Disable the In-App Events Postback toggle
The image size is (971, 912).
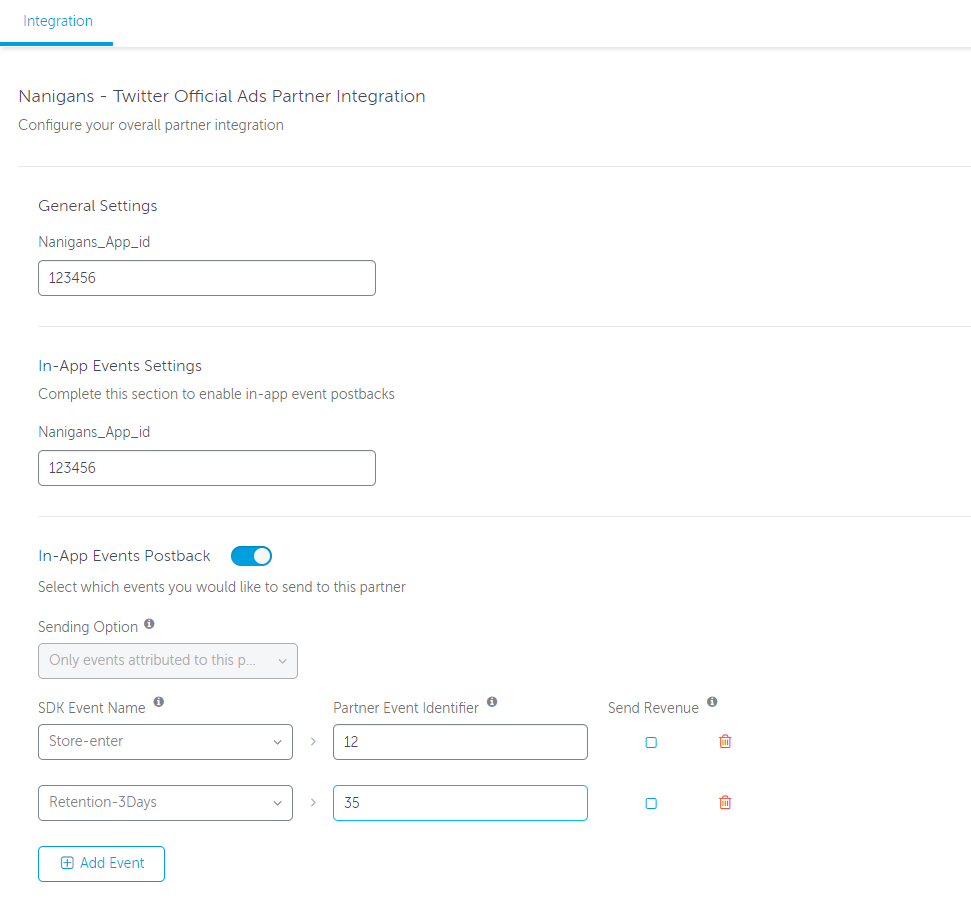251,556
